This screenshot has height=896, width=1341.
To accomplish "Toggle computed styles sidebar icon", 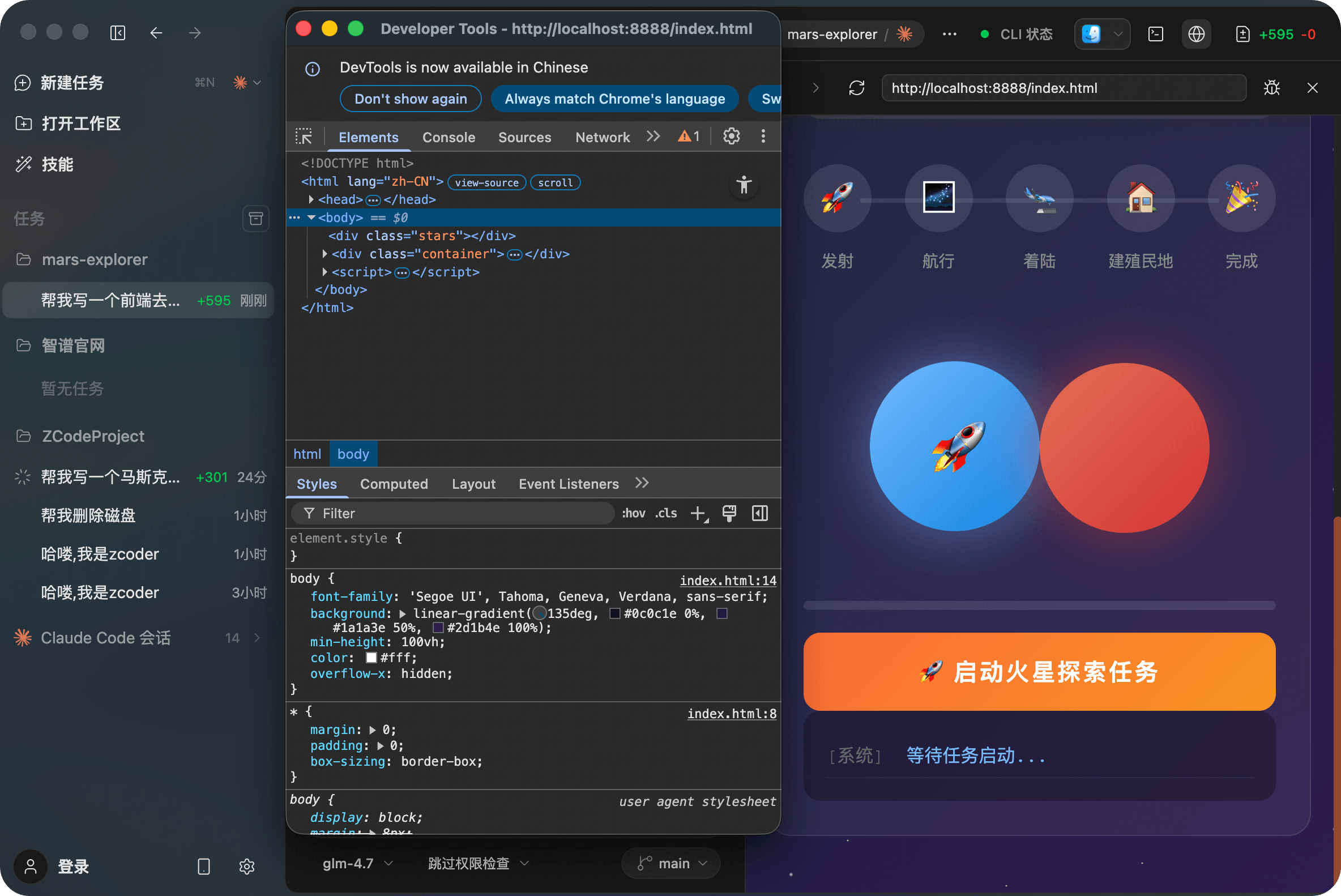I will click(x=759, y=513).
